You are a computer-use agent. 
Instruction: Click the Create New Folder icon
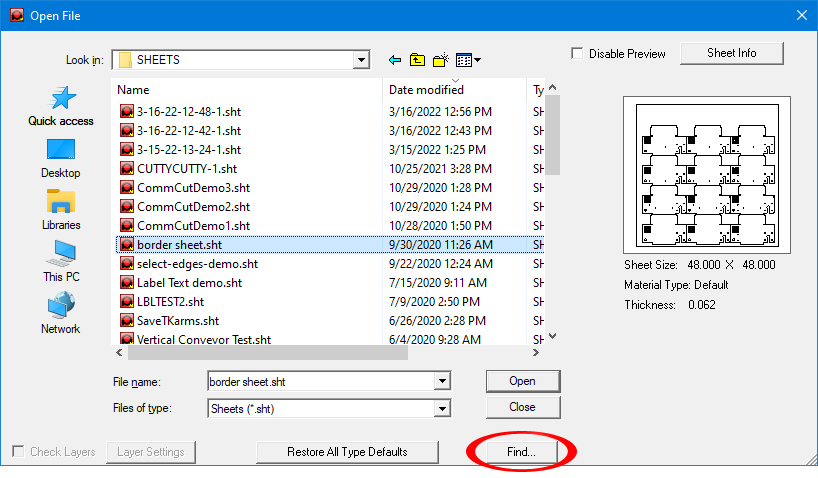tap(441, 60)
